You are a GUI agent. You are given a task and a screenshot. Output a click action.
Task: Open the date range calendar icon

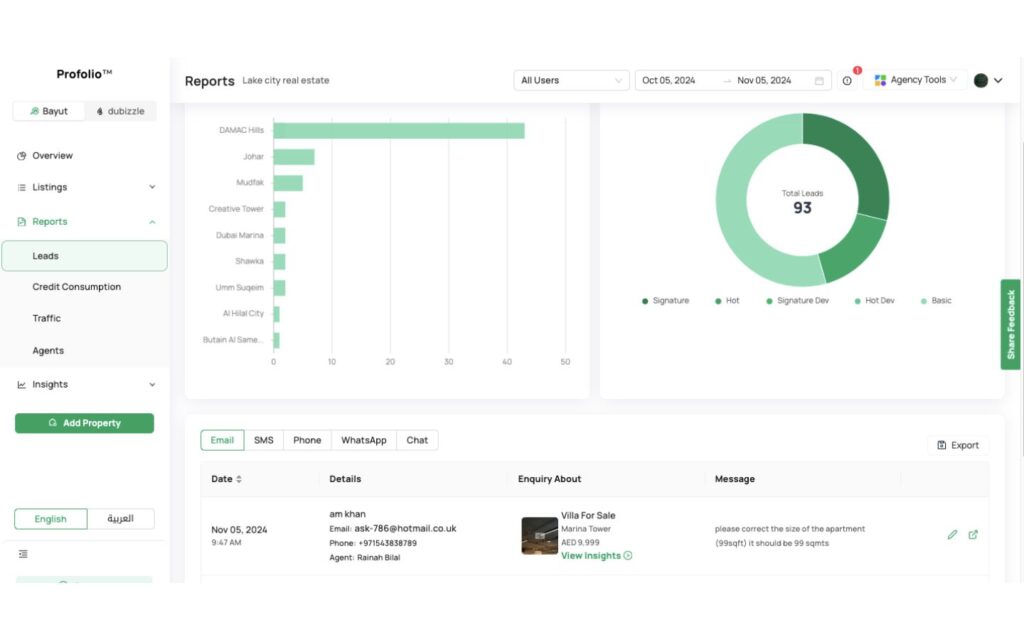click(x=819, y=80)
